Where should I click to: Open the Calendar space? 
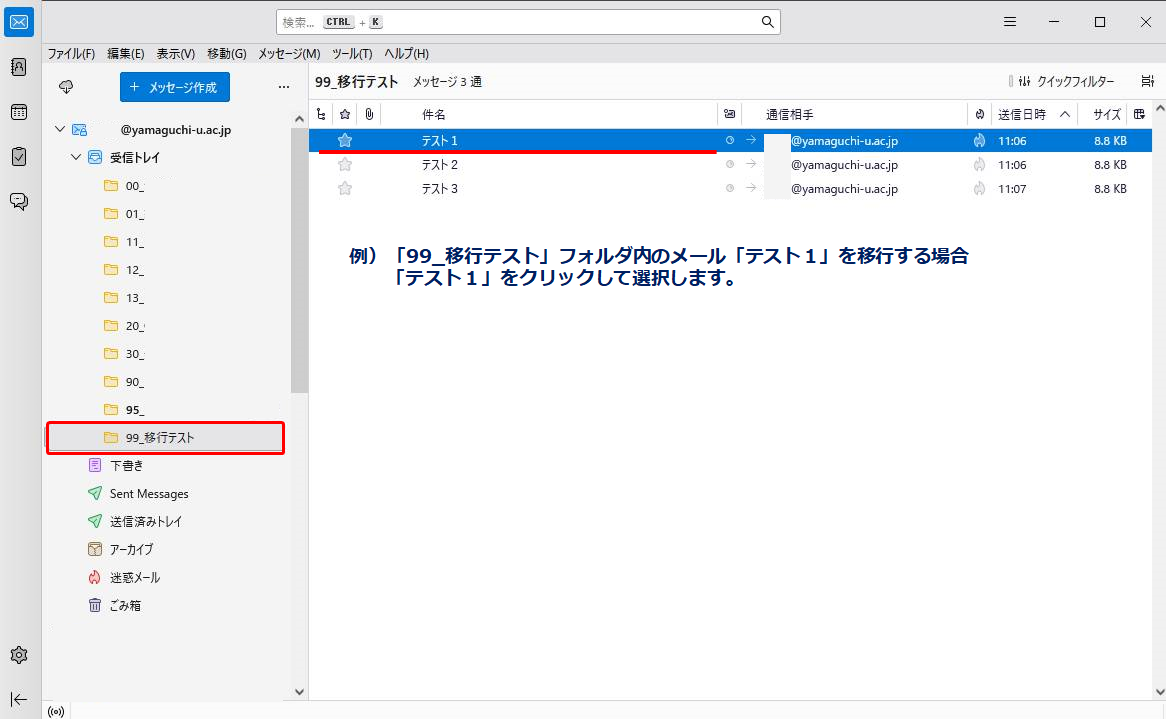click(19, 112)
